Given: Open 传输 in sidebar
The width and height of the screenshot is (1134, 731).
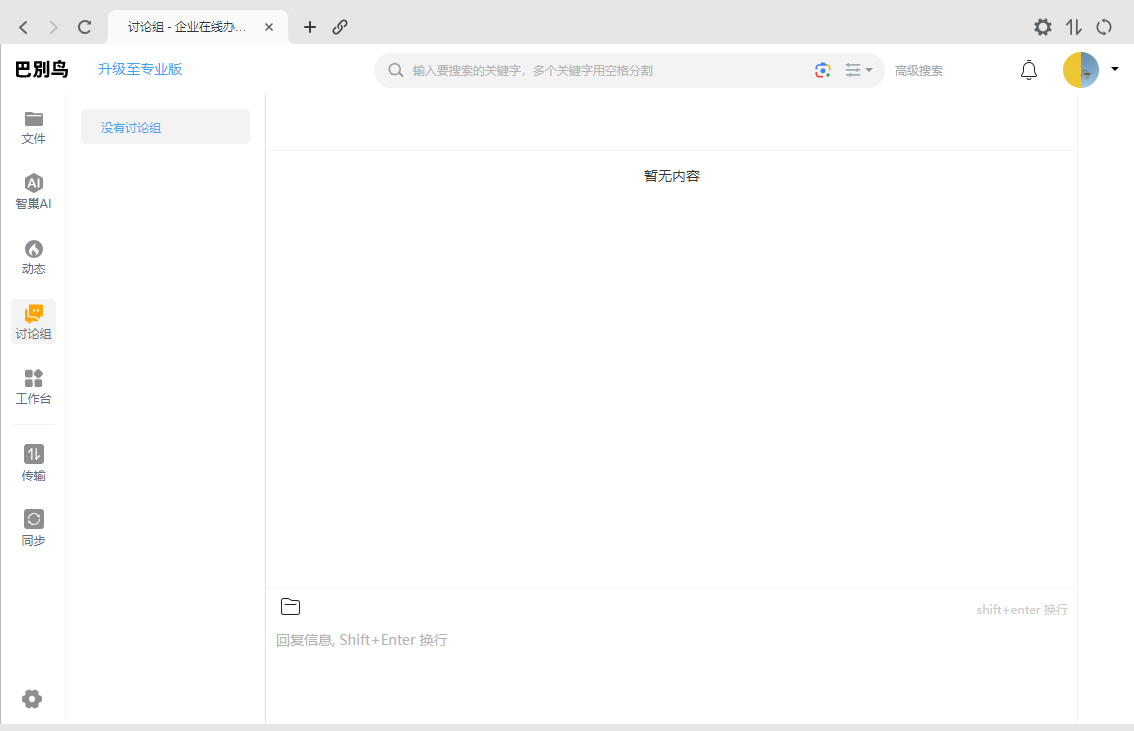Looking at the screenshot, I should click(33, 463).
